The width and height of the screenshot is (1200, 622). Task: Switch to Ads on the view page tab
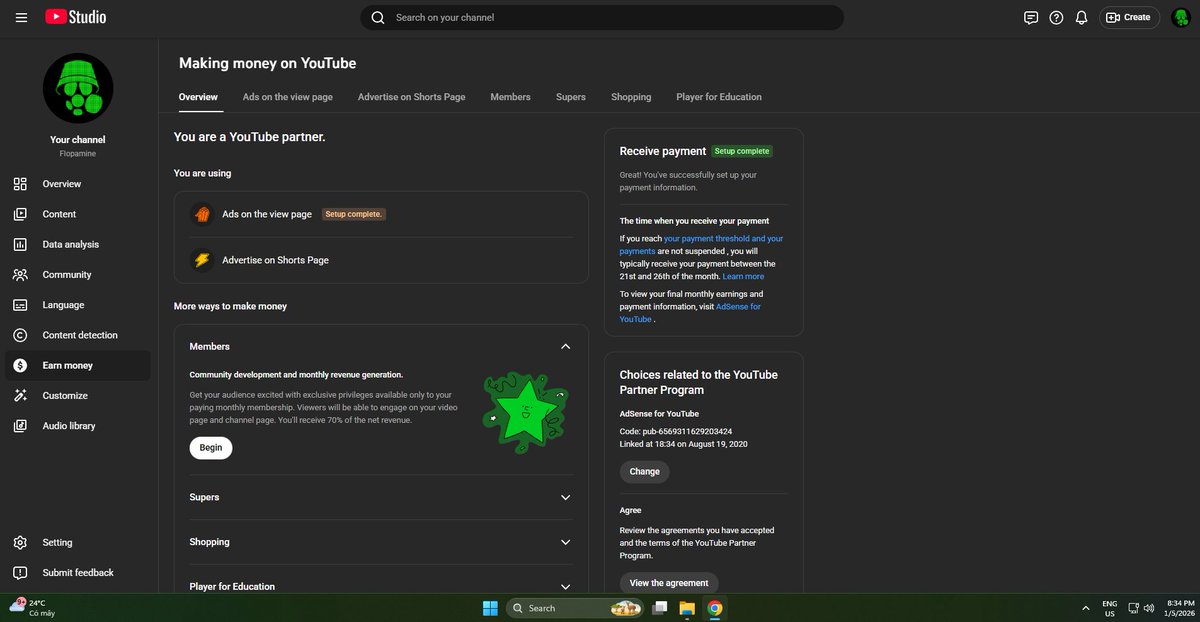click(x=288, y=97)
